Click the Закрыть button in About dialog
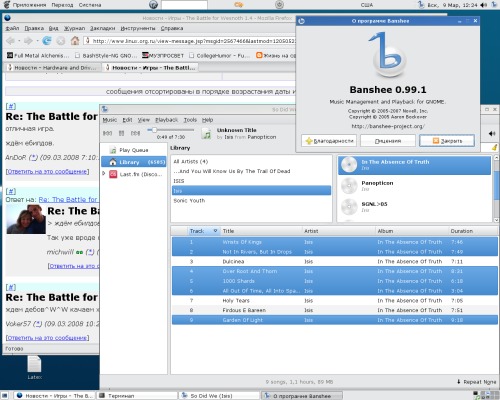500x400 pixels. tap(447, 141)
